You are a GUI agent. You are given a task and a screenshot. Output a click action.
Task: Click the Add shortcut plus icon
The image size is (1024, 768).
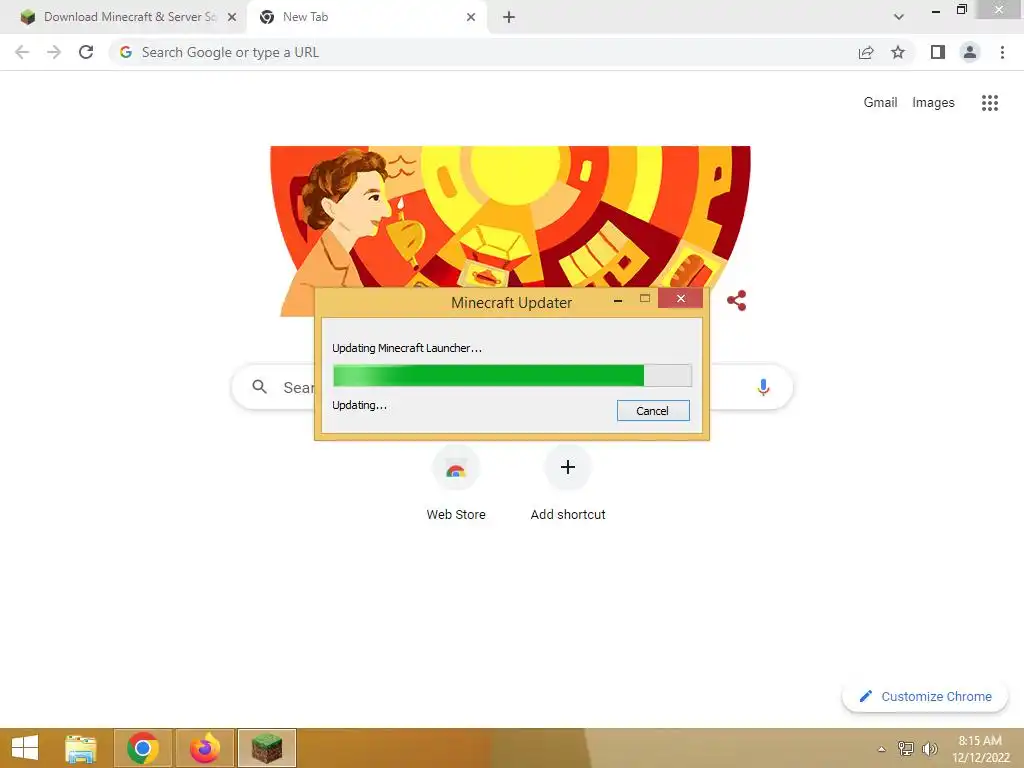pyautogui.click(x=568, y=467)
